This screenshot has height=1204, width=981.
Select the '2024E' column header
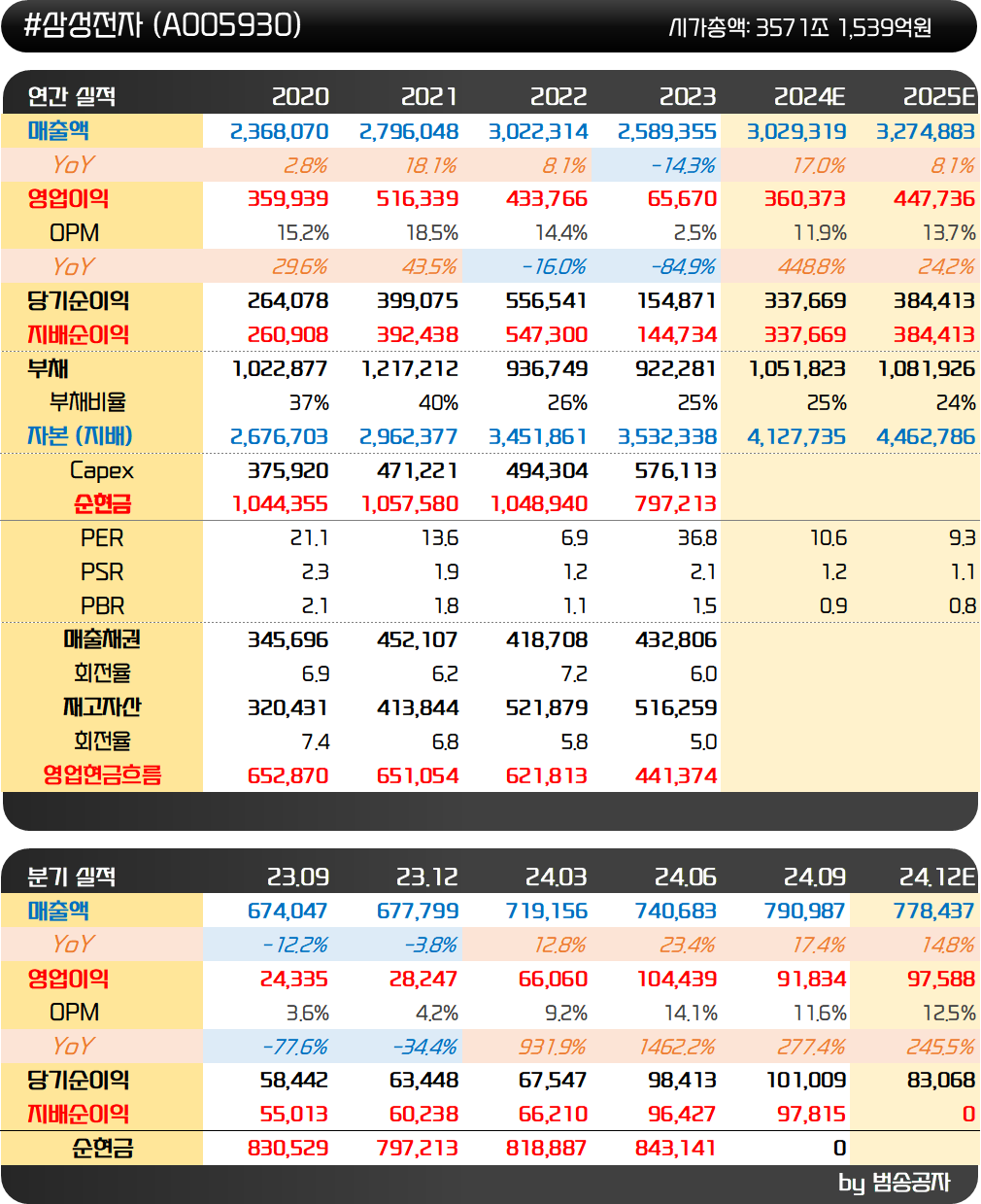click(810, 96)
